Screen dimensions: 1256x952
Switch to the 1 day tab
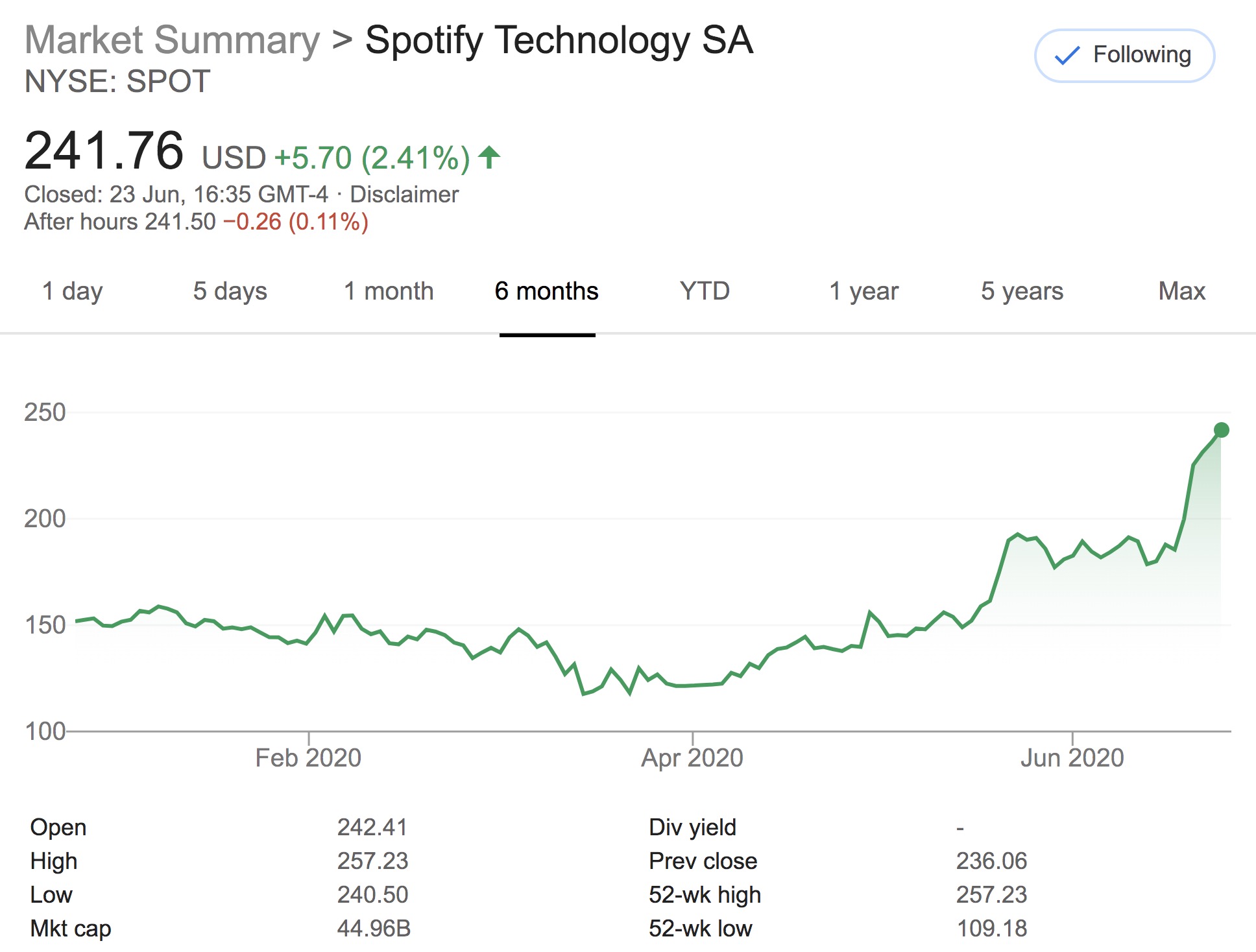(x=72, y=291)
